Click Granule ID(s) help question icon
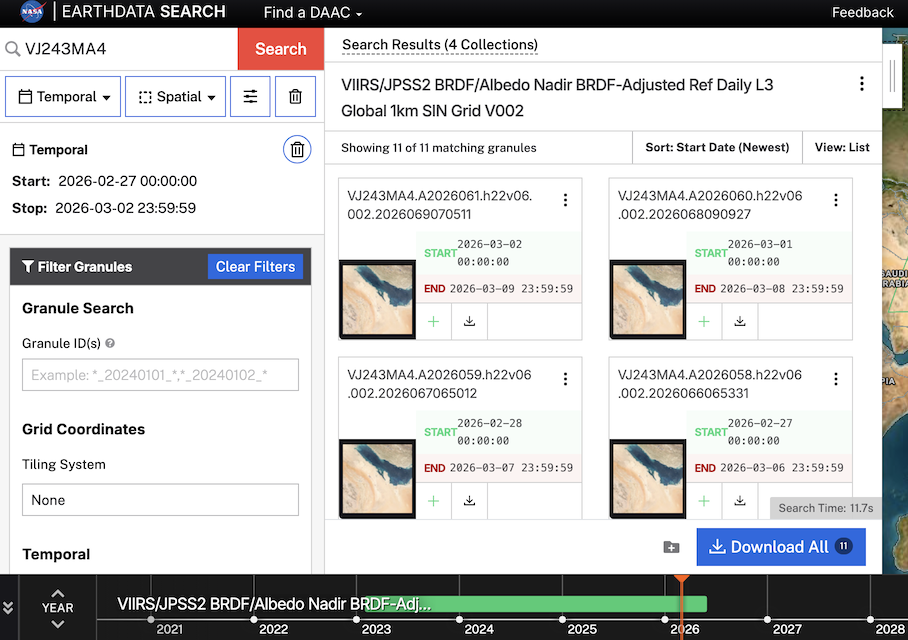 (110, 343)
